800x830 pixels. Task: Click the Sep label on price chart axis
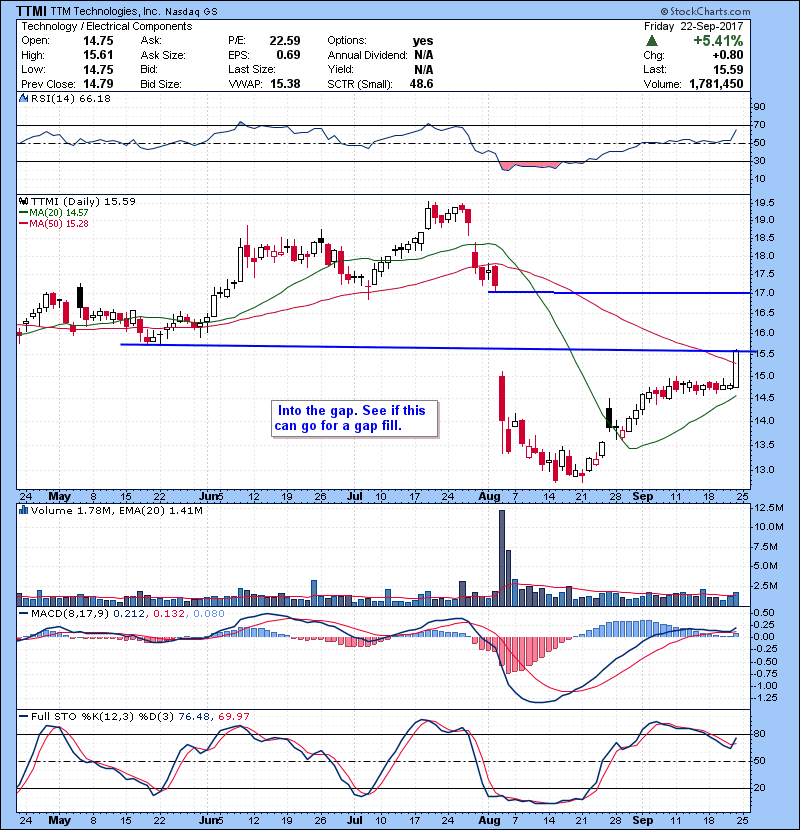(642, 496)
